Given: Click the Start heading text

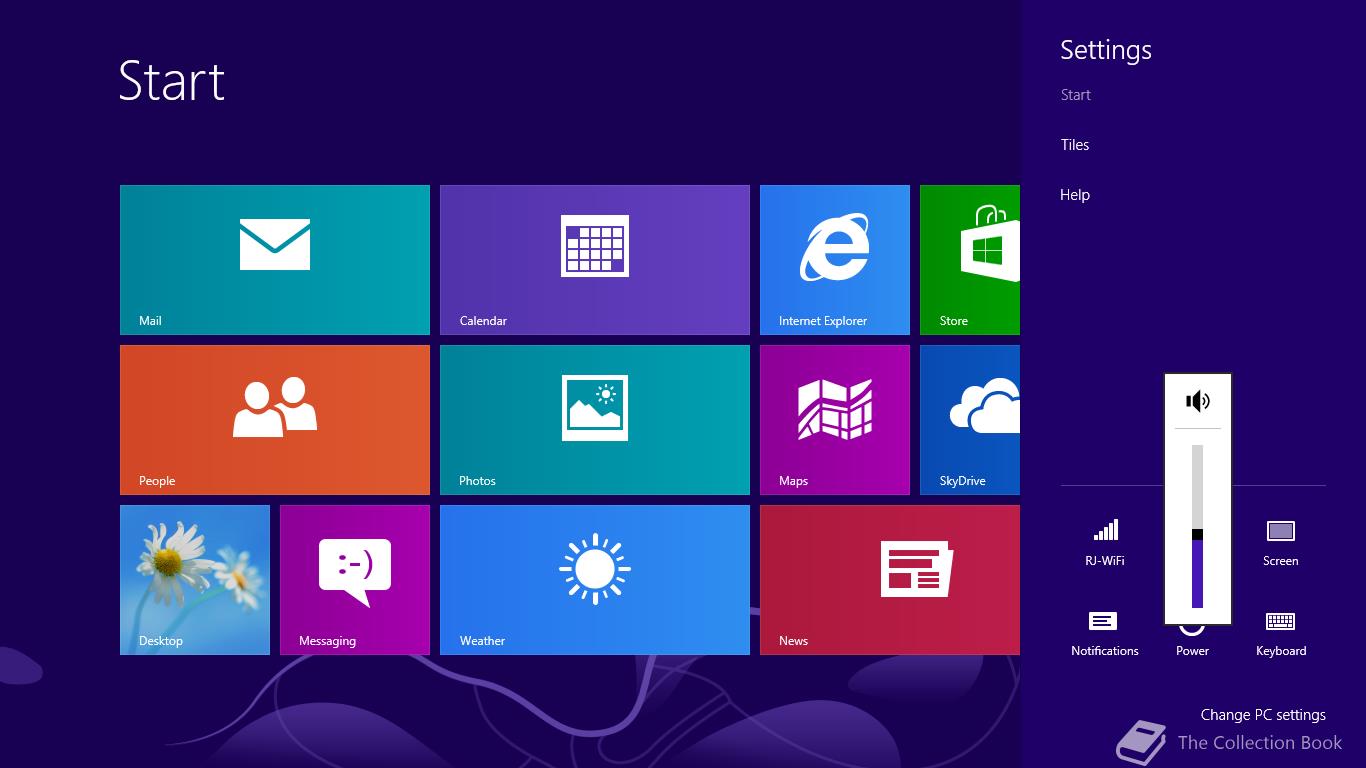Looking at the screenshot, I should pyautogui.click(x=172, y=81).
